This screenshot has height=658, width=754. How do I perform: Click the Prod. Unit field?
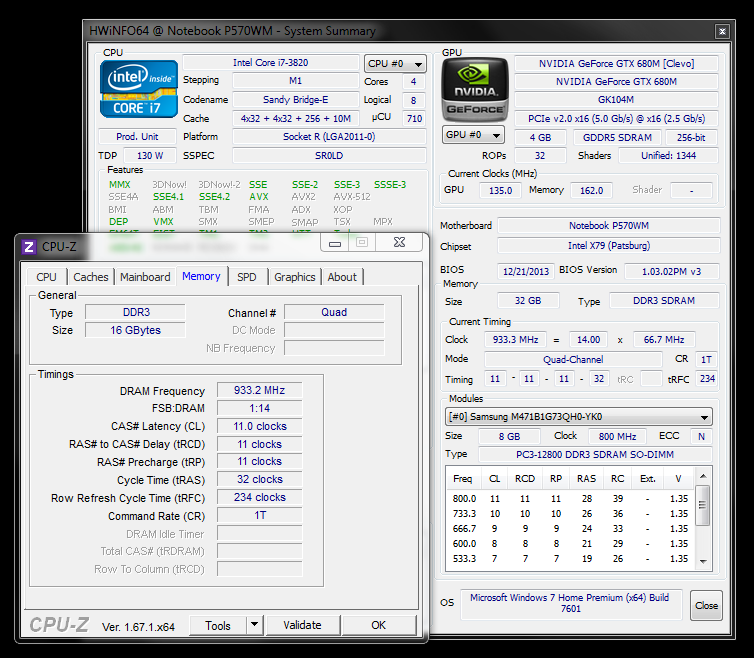tap(138, 137)
